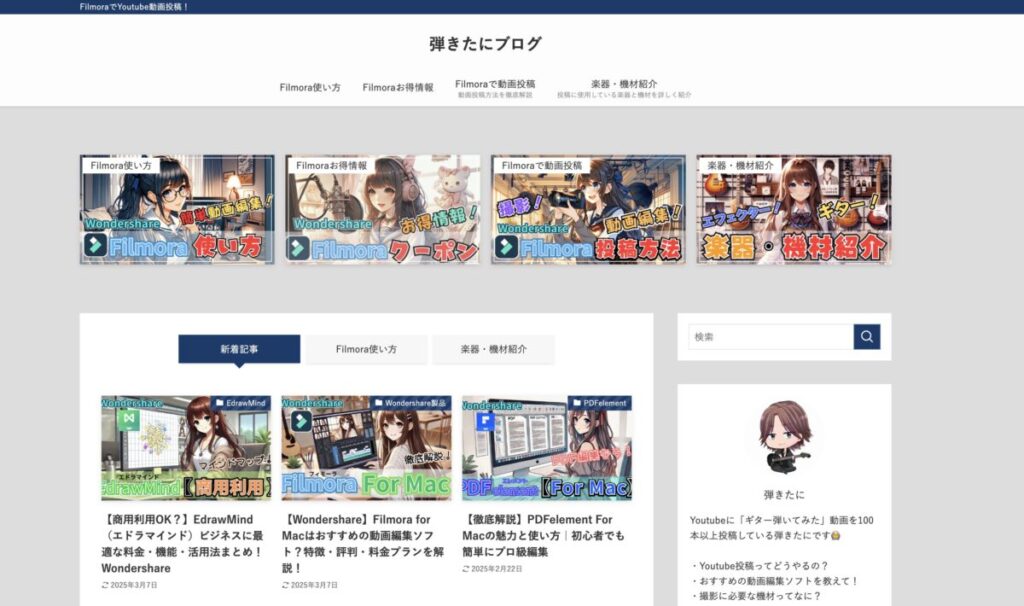Screen dimensions: 1024x606
Task: Switch to the 楽器・機材紹介 article tab
Action: tap(494, 349)
